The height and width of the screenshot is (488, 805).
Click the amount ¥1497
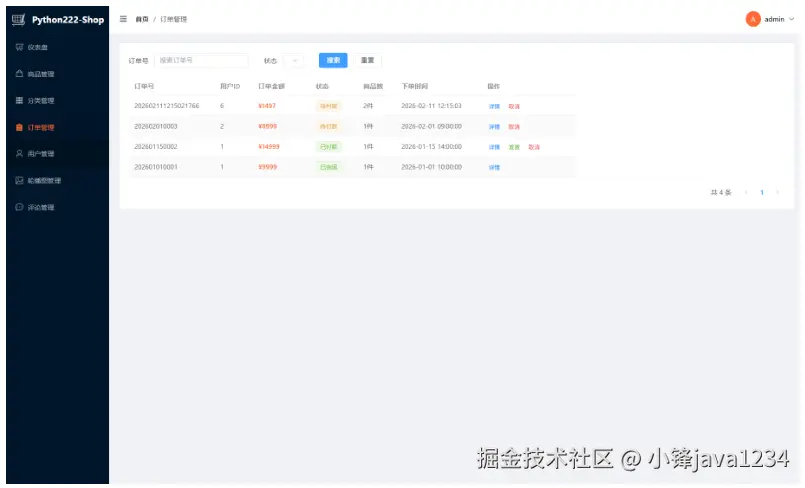(x=267, y=106)
